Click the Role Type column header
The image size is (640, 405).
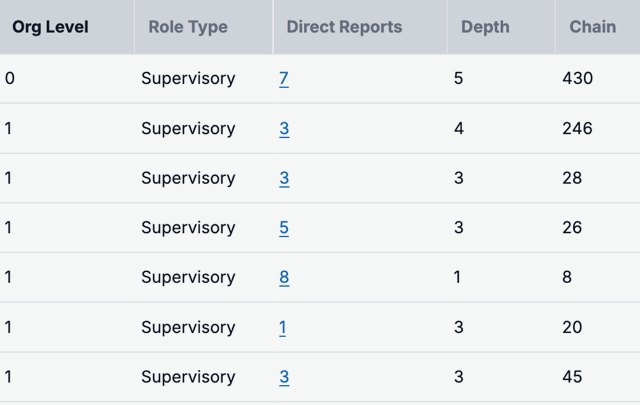188,27
